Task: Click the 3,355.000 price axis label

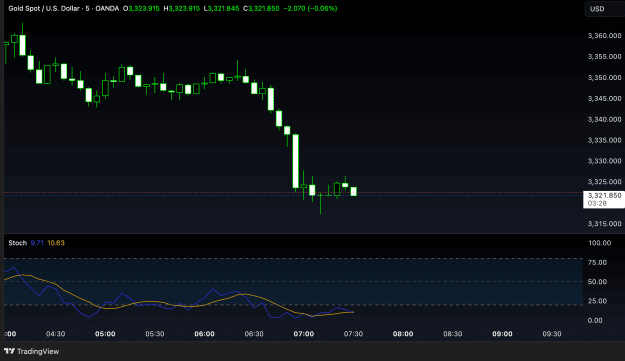Action: click(x=604, y=57)
